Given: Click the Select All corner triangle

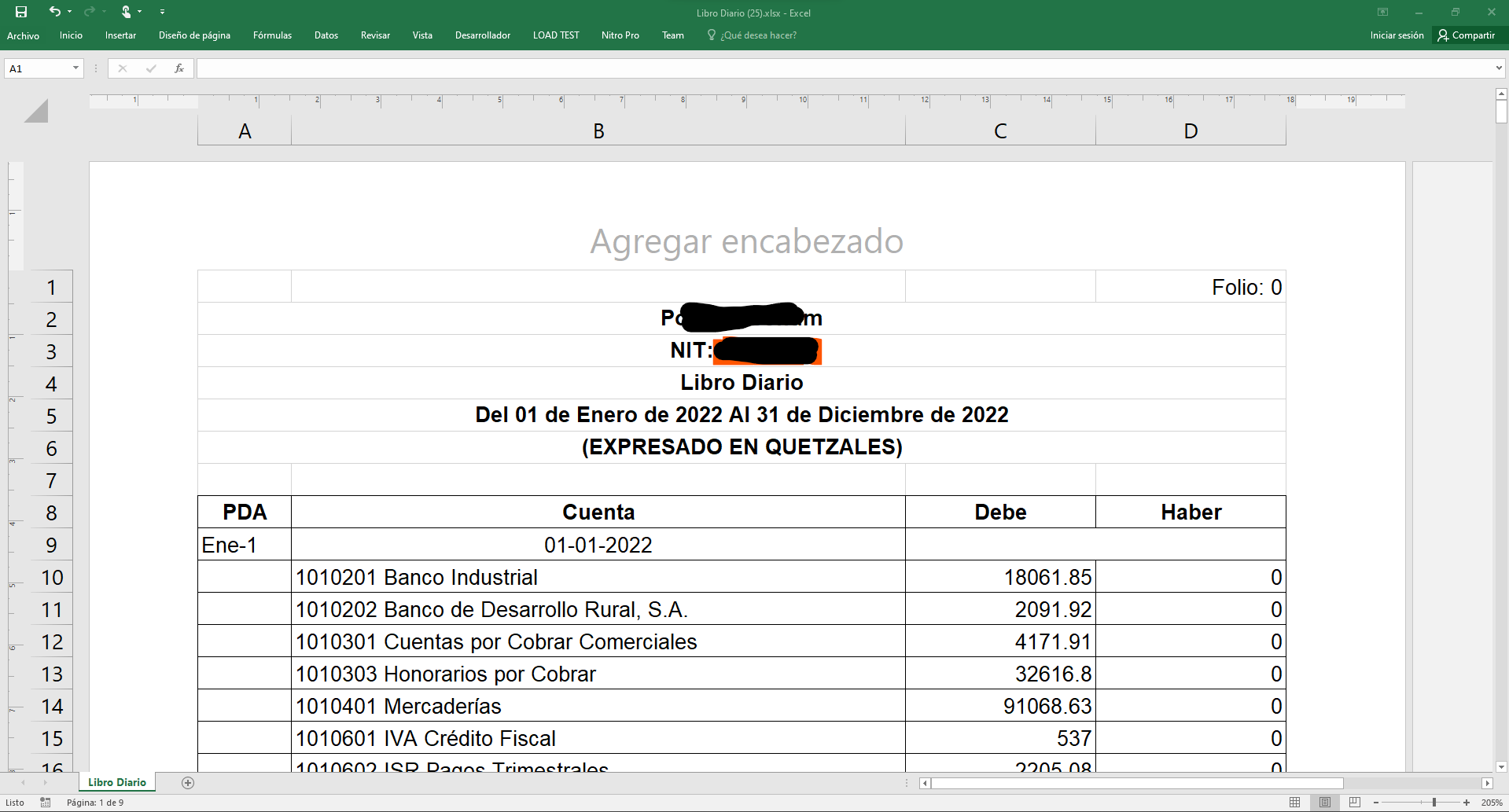Looking at the screenshot, I should click(36, 111).
